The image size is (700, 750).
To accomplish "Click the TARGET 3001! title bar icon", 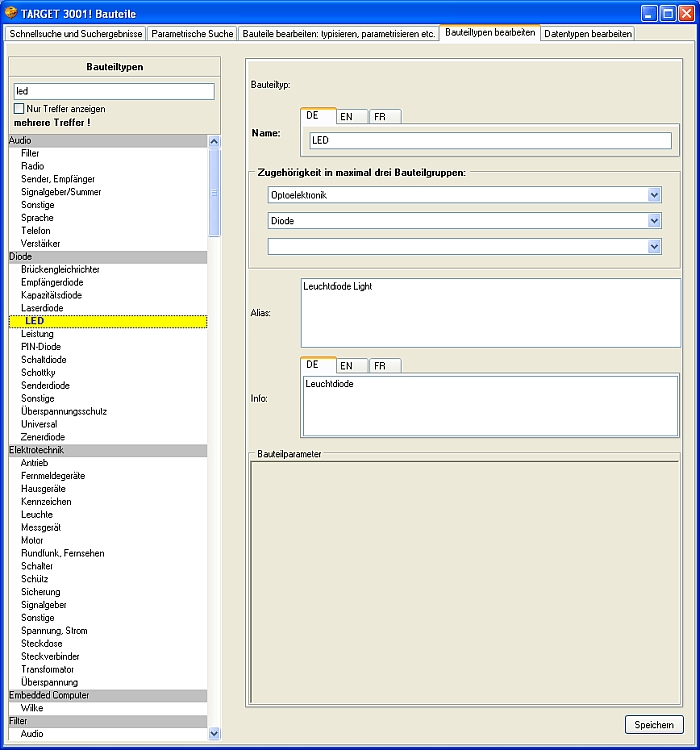I will 12,13.
